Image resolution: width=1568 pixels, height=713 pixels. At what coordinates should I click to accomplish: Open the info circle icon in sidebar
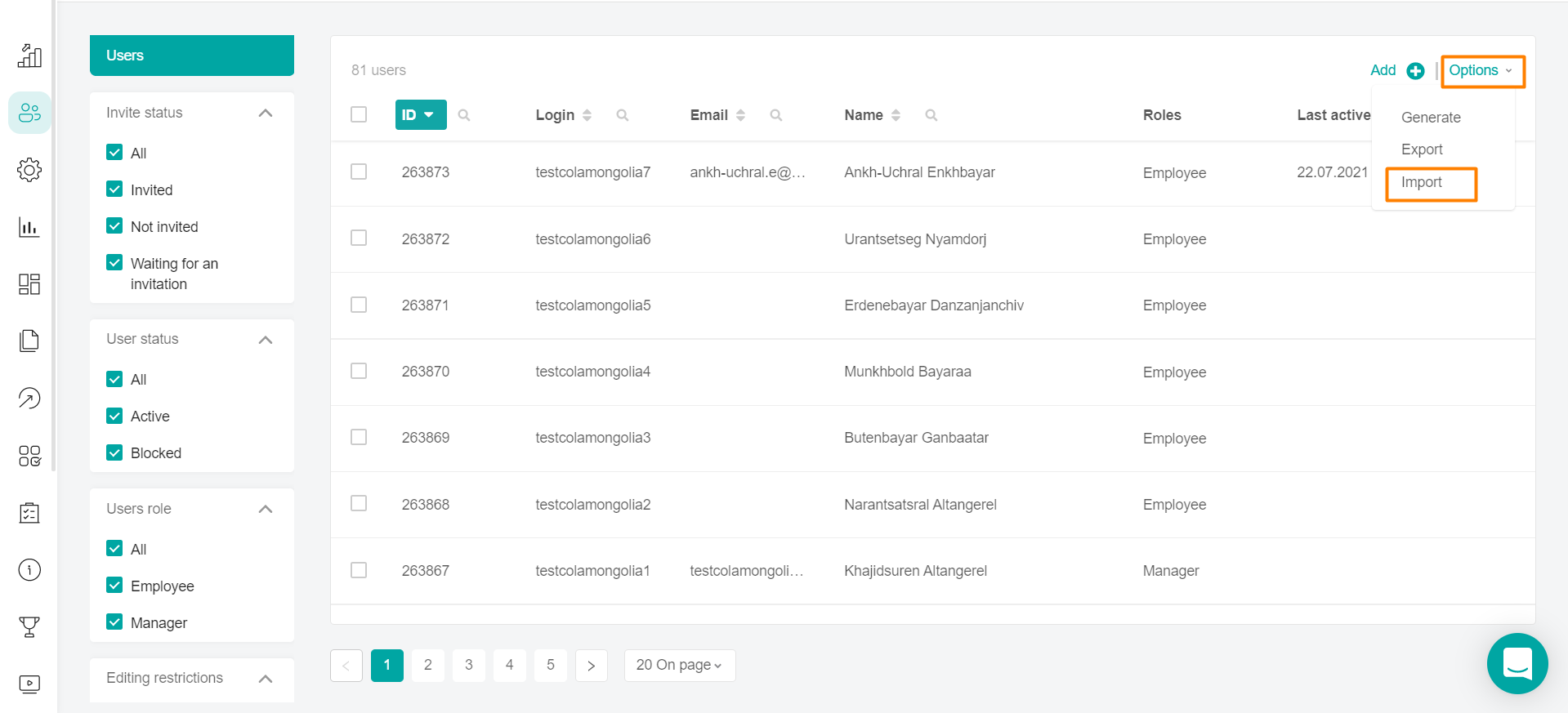[29, 569]
